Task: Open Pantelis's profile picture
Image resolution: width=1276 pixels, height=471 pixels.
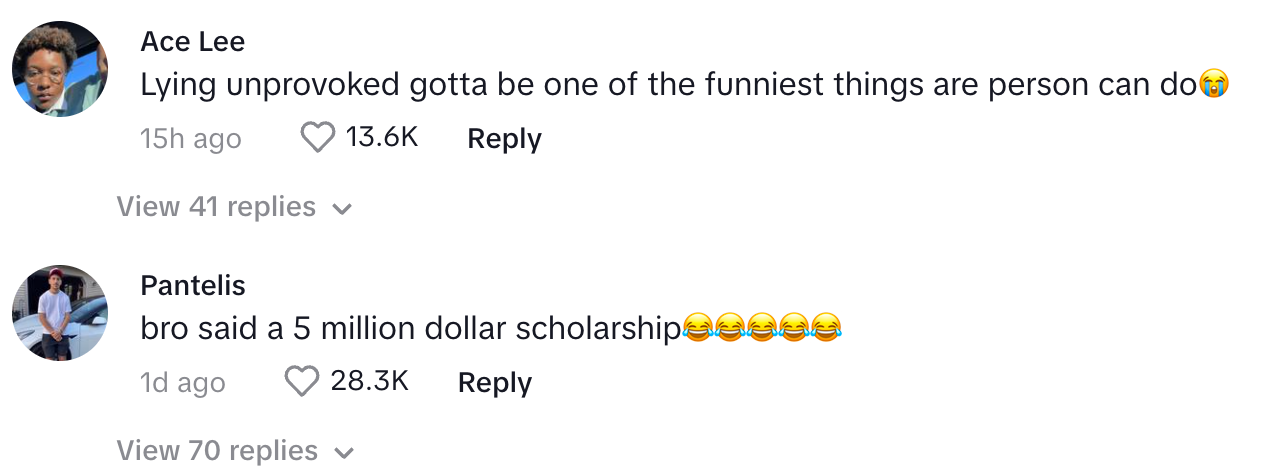Action: click(60, 313)
